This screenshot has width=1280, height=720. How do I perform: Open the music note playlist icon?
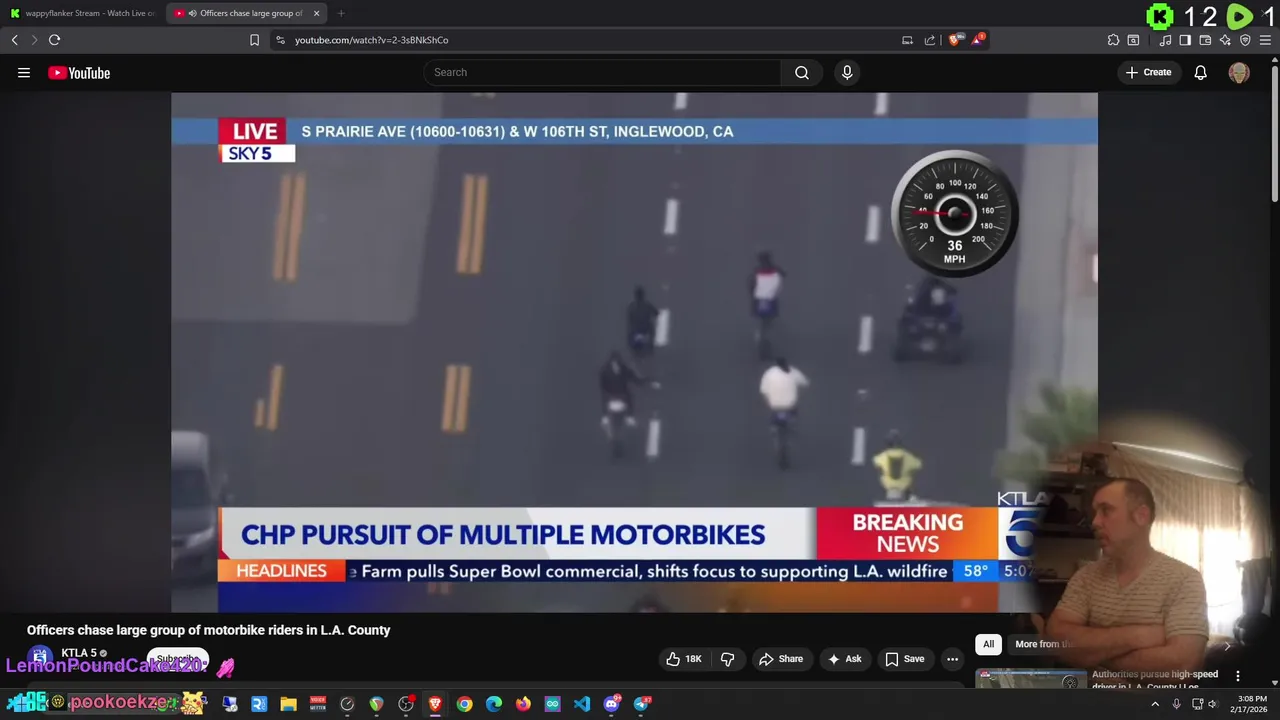click(x=1165, y=40)
